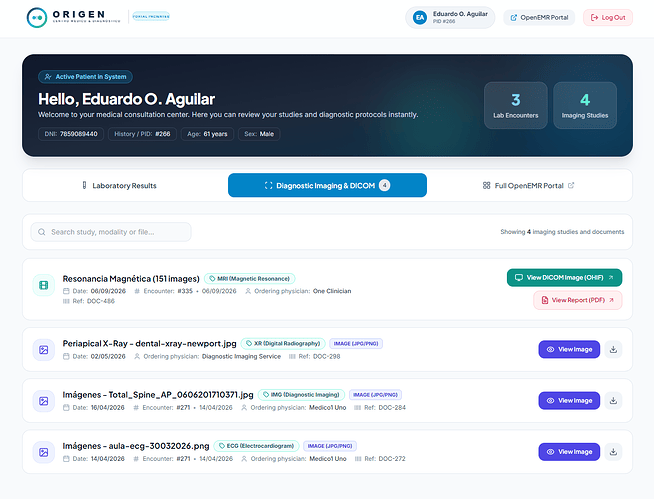This screenshot has height=499, width=654.
Task: Click the count badge on Diagnostic Imaging tab
Action: [x=385, y=185]
